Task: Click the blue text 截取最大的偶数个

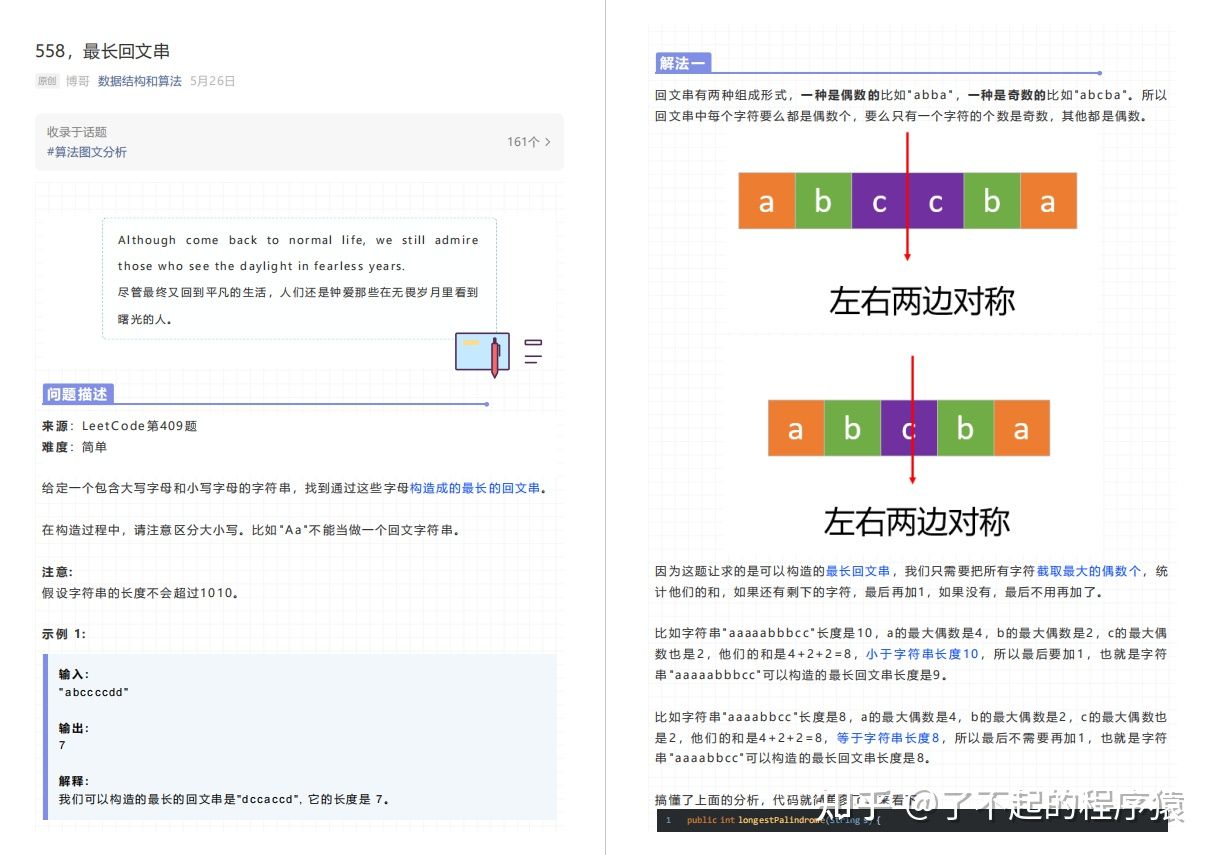Action: pos(1088,571)
